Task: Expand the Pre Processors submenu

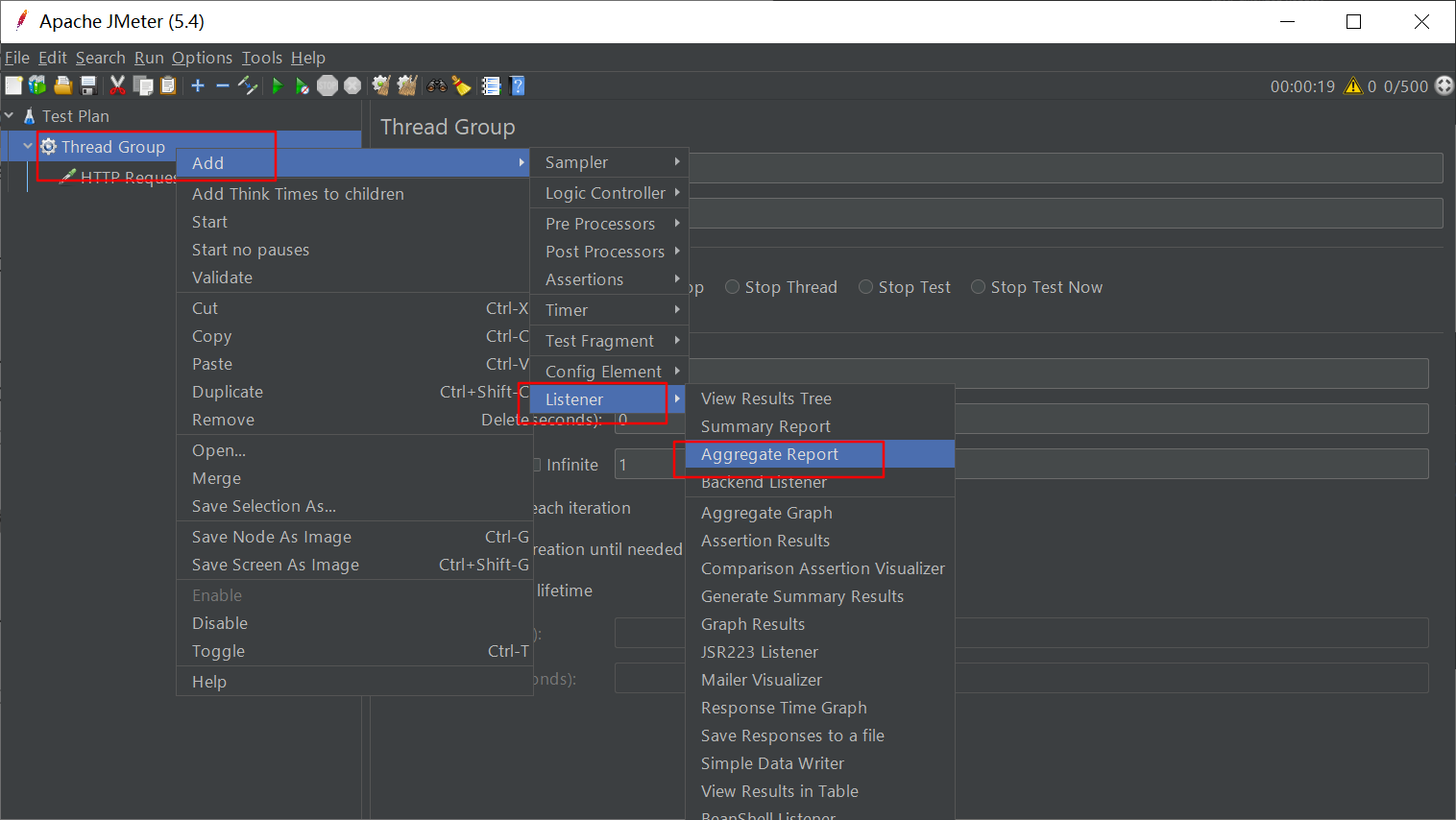Action: 607,224
